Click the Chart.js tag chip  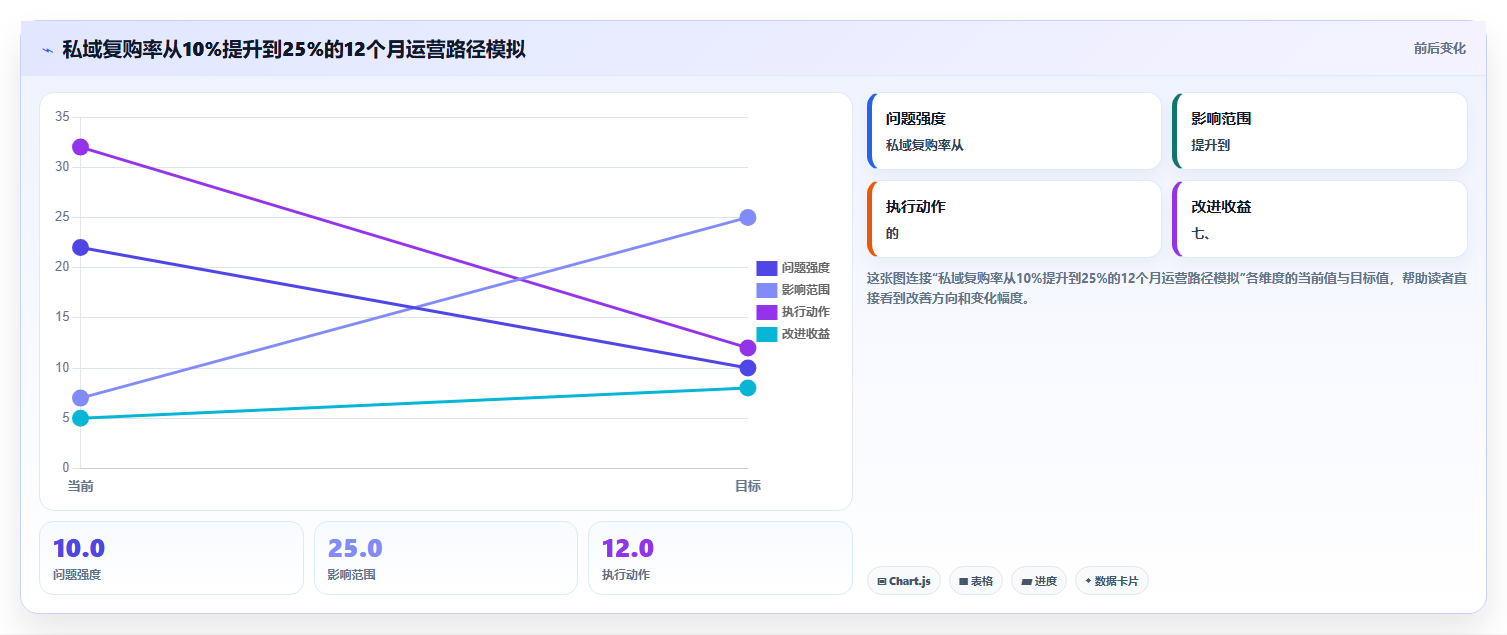pyautogui.click(x=904, y=581)
